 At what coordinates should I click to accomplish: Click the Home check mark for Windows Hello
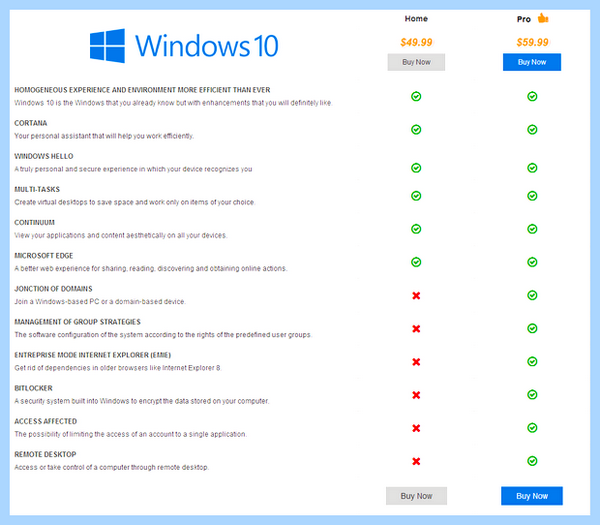click(416, 168)
